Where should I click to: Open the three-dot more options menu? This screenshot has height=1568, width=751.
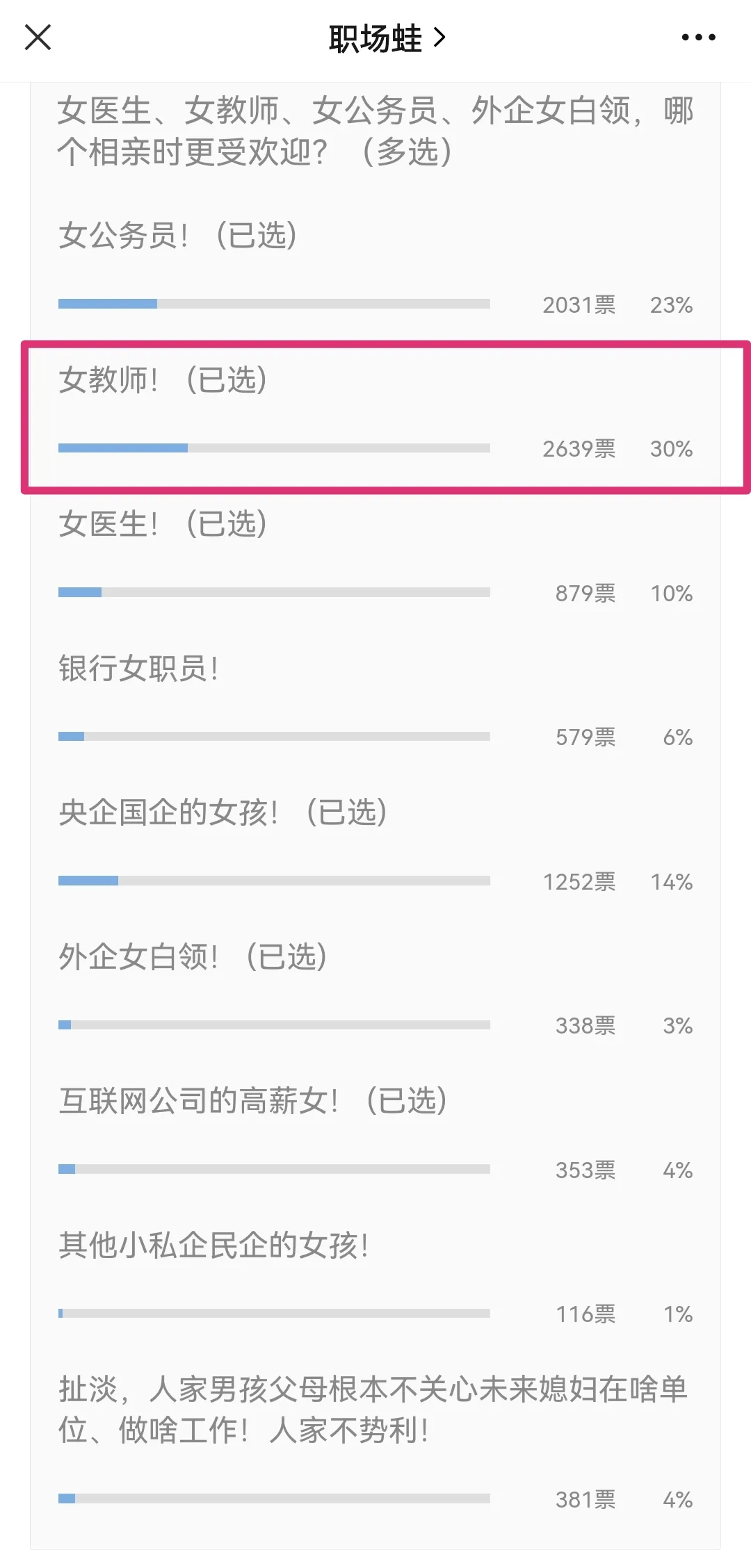pos(698,38)
